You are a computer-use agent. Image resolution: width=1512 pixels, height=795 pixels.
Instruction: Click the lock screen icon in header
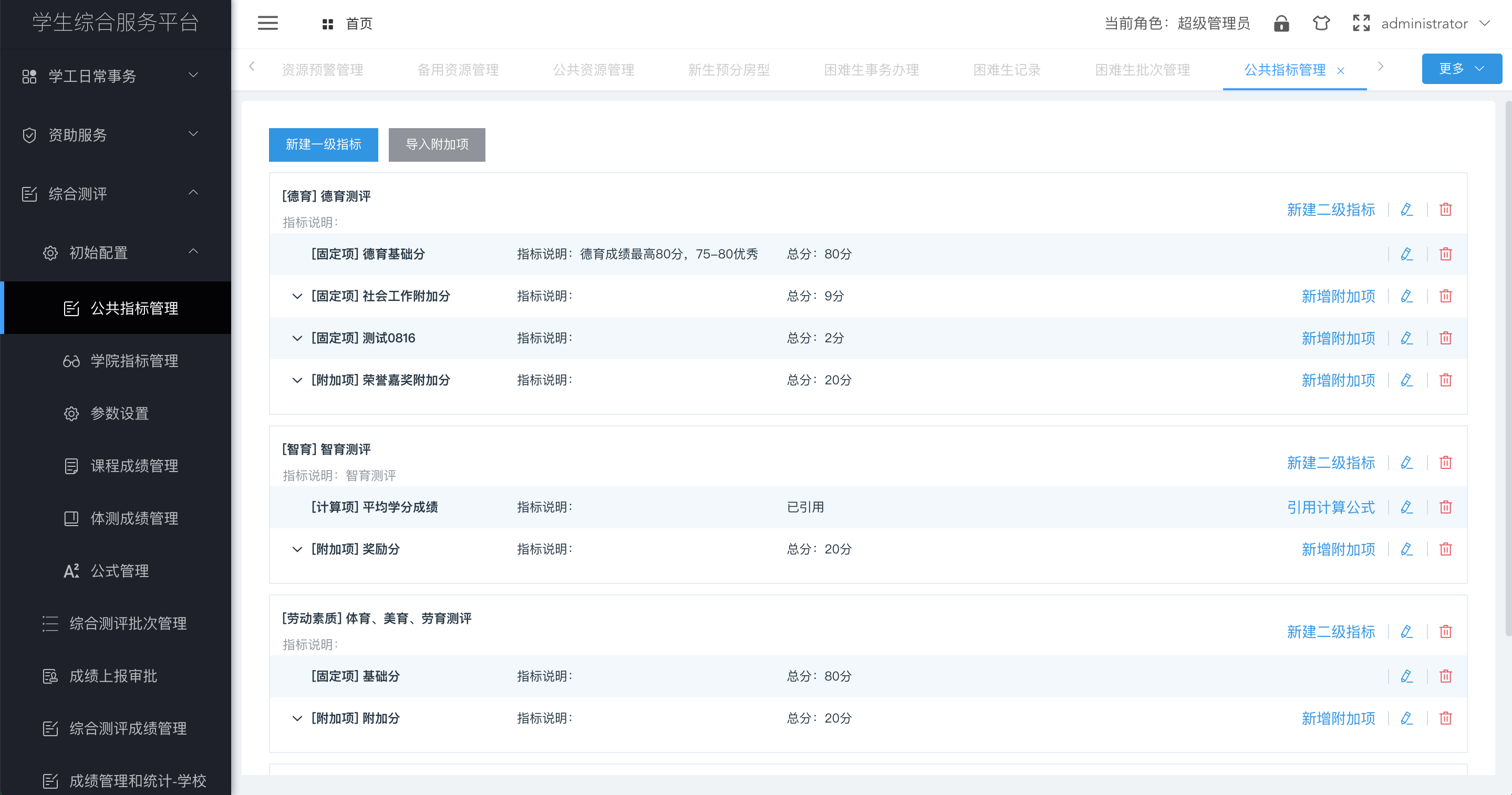coord(1281,24)
